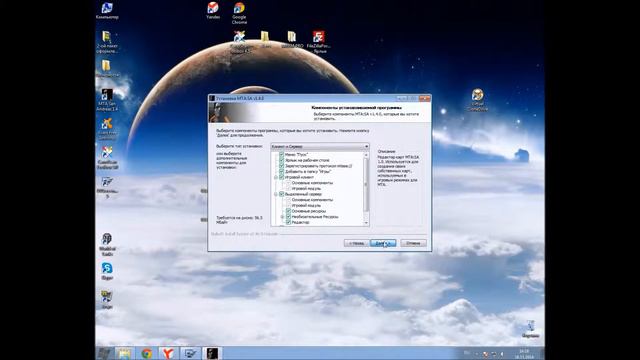Toggle the Игровой клиент component checkbox
This screenshot has width=640, height=360.
(281, 178)
